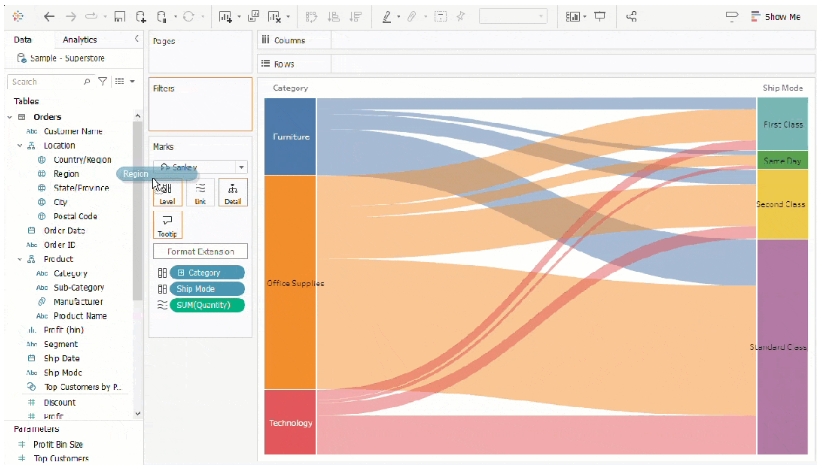Click the Format Extension button
The image size is (822, 469).
click(200, 251)
